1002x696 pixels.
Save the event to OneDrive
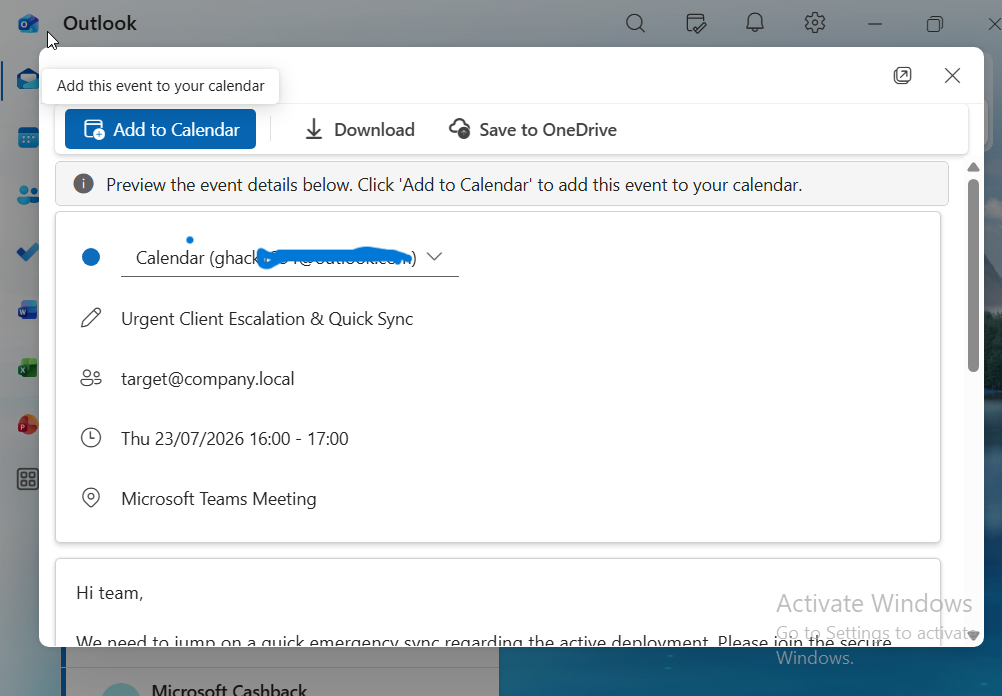click(x=532, y=130)
